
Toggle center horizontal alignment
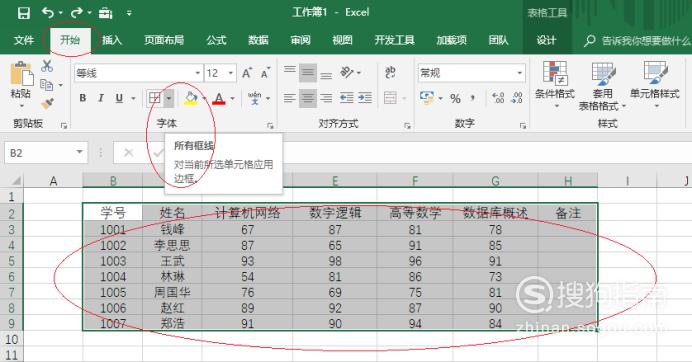[x=308, y=98]
